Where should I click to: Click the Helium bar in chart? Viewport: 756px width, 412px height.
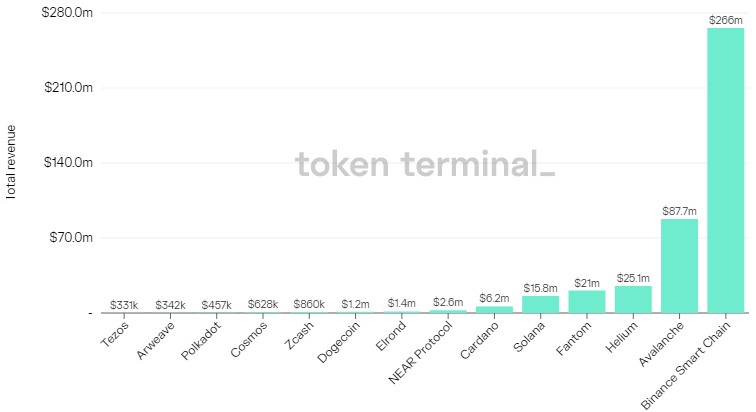click(633, 299)
